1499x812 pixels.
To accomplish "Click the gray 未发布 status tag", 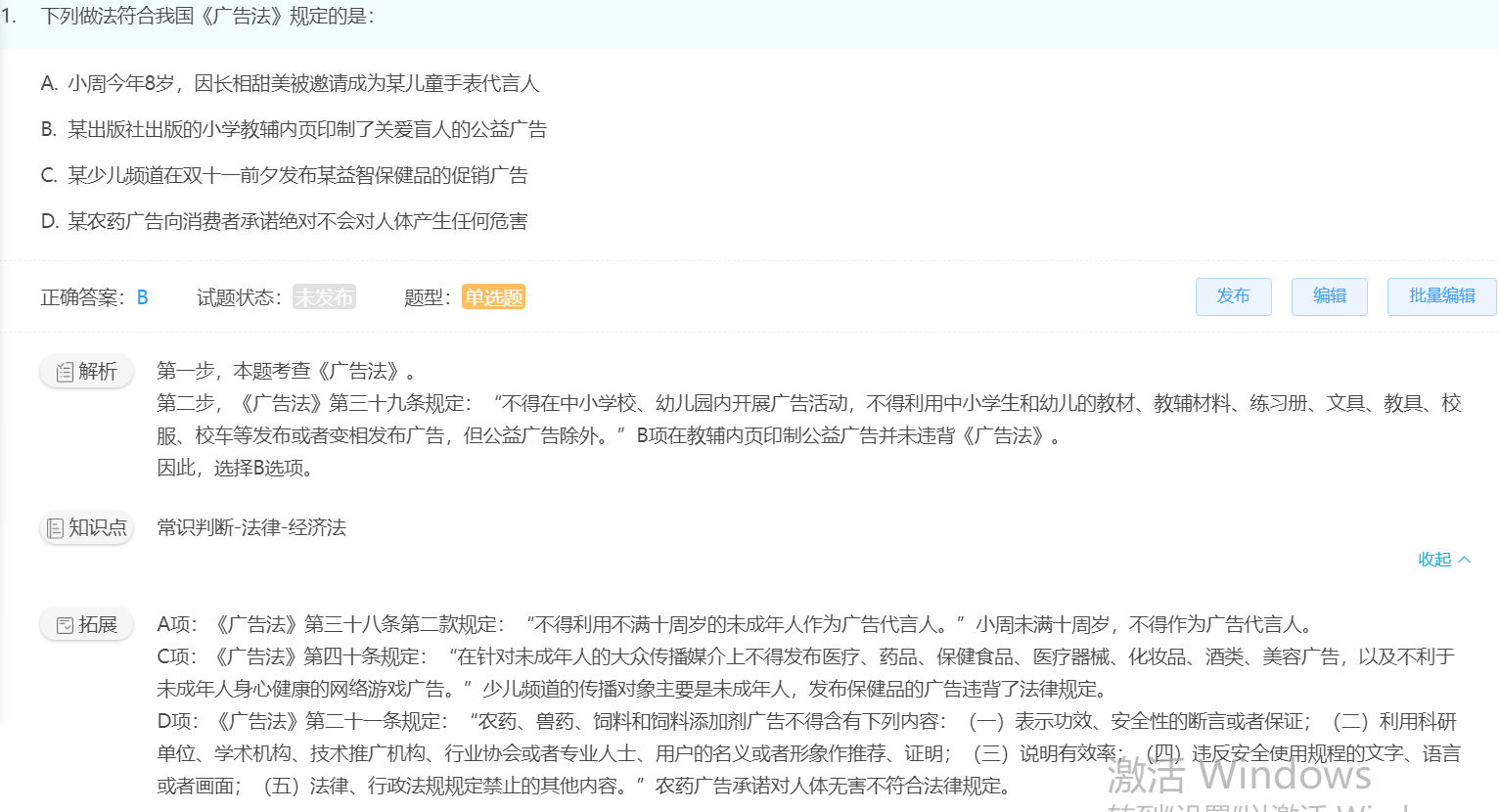I will point(324,297).
